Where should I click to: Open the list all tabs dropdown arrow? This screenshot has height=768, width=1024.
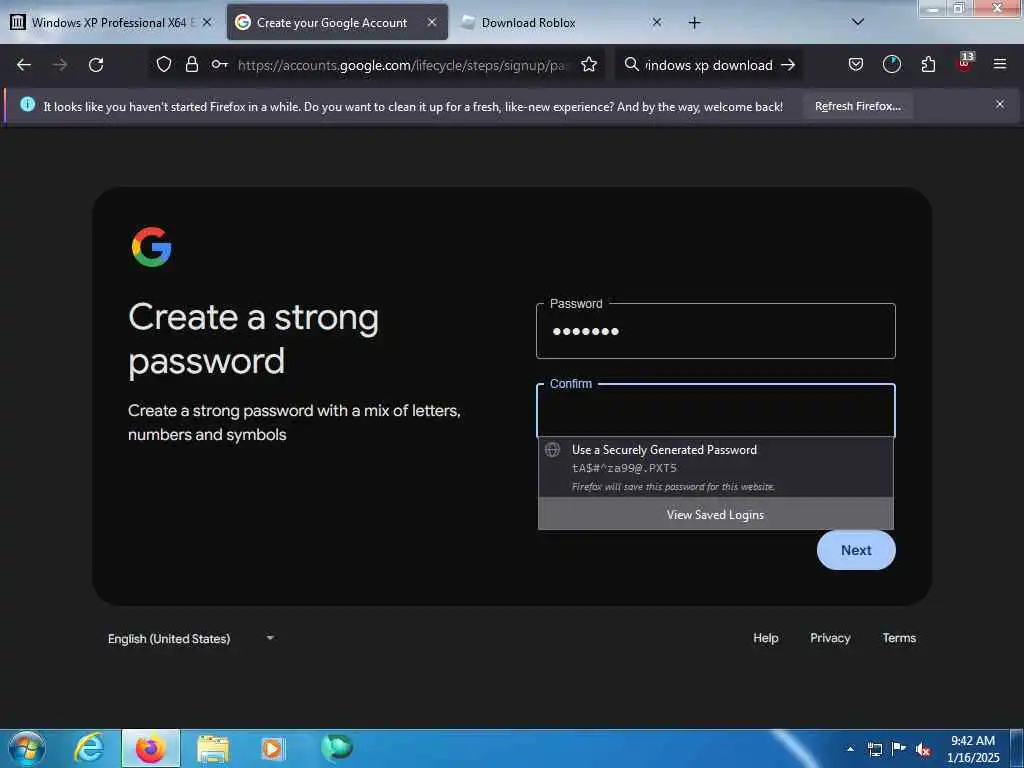(x=858, y=23)
